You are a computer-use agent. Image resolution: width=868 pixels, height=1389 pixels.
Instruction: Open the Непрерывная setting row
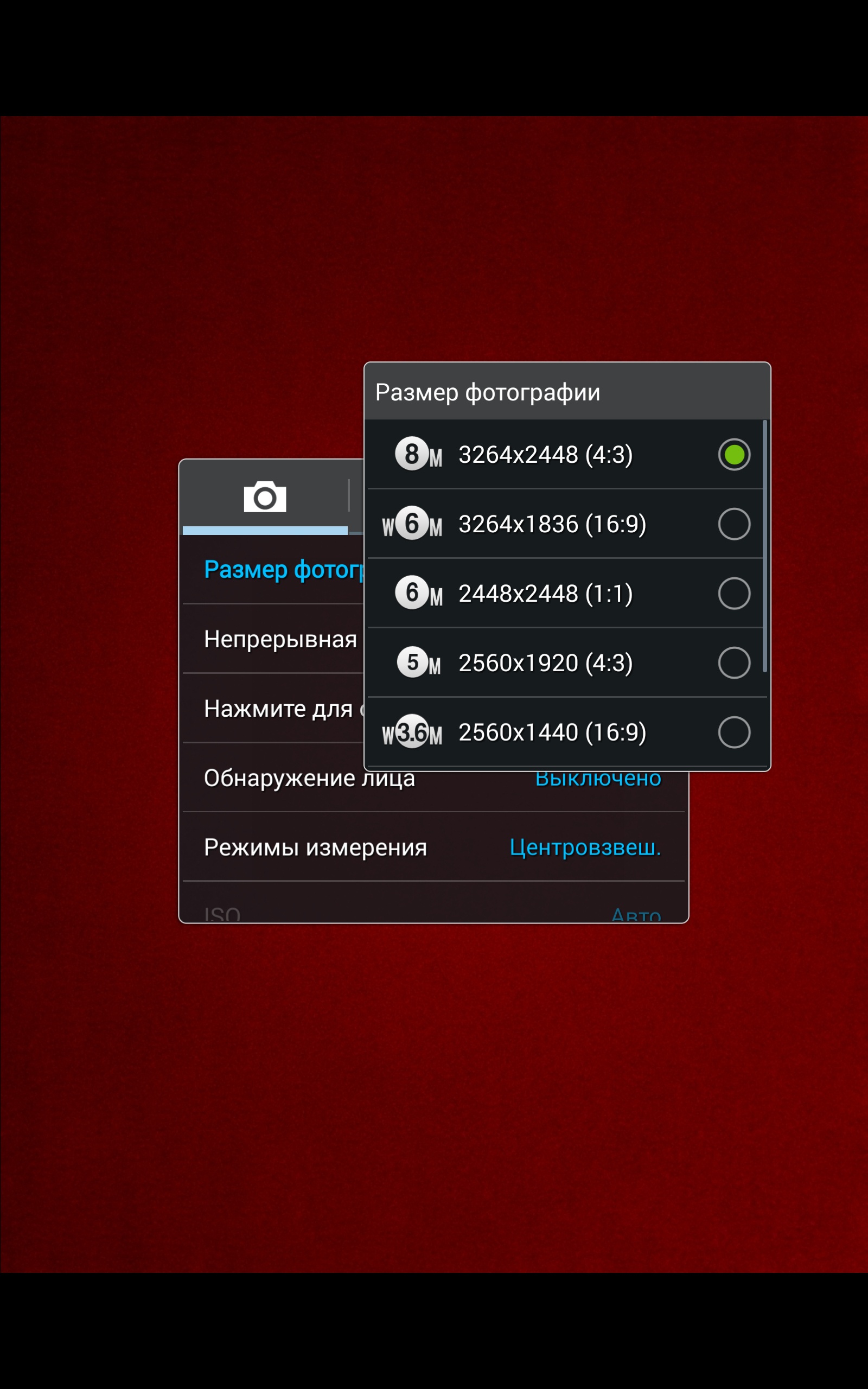pos(280,639)
